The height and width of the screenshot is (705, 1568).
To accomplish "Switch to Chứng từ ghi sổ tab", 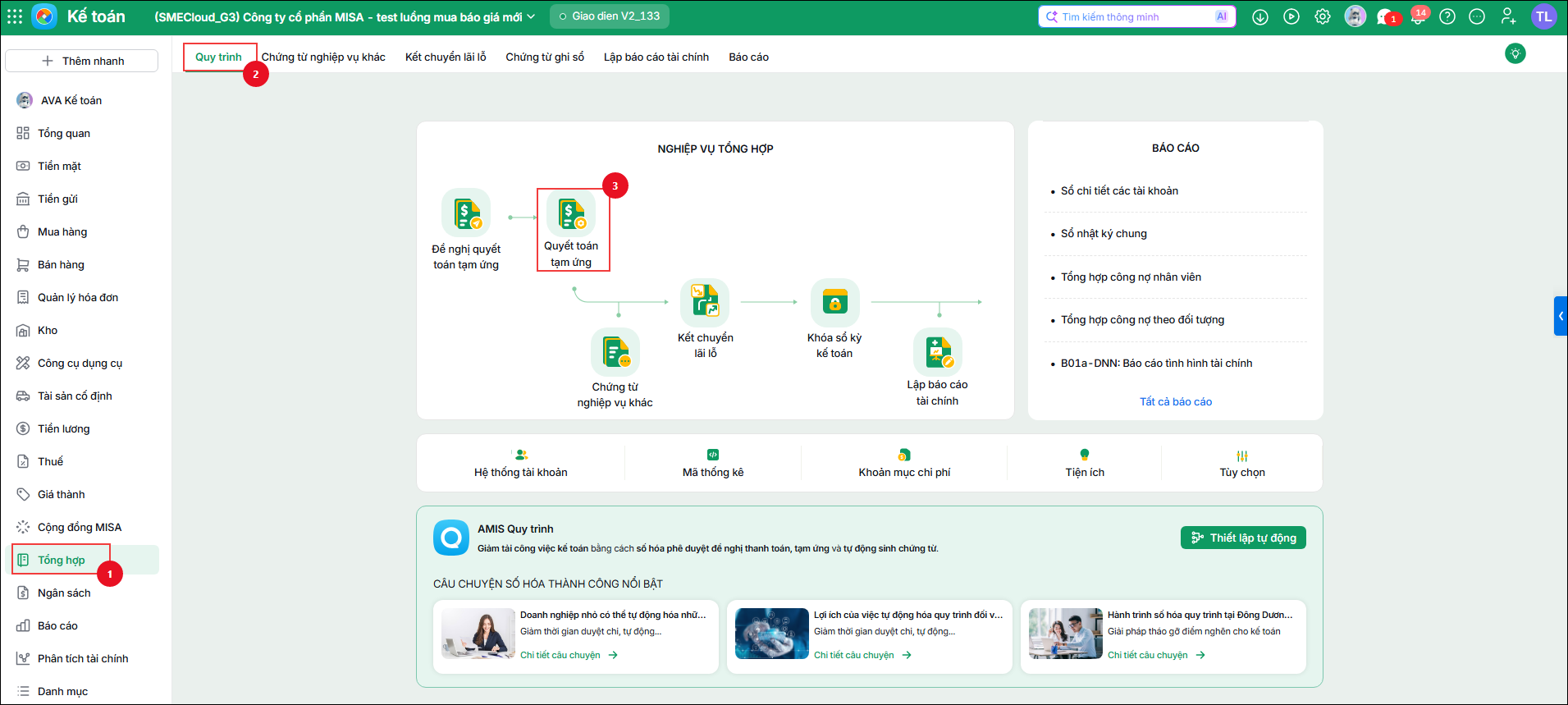I will [x=545, y=57].
